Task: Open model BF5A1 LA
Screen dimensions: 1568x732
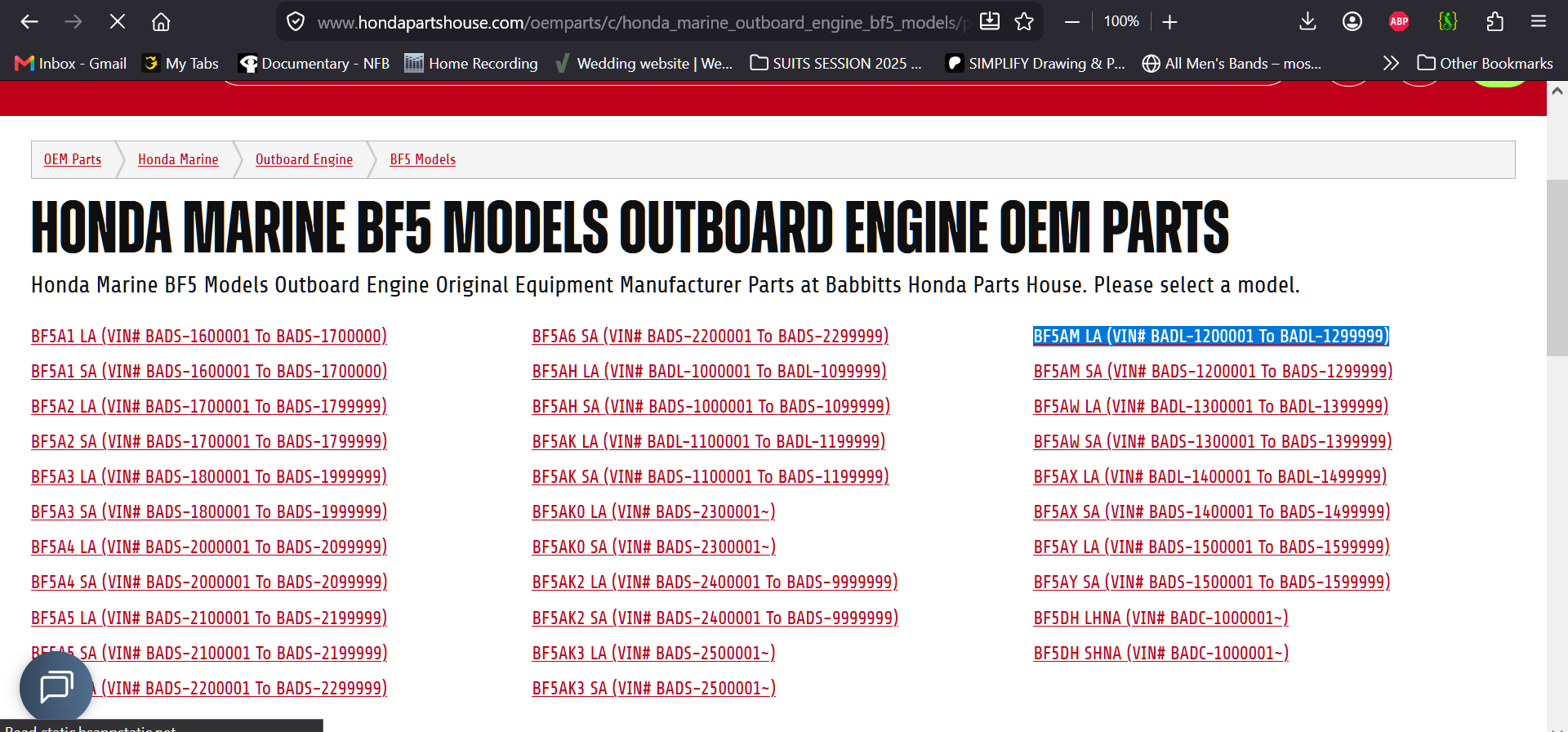Action: pyautogui.click(x=209, y=336)
